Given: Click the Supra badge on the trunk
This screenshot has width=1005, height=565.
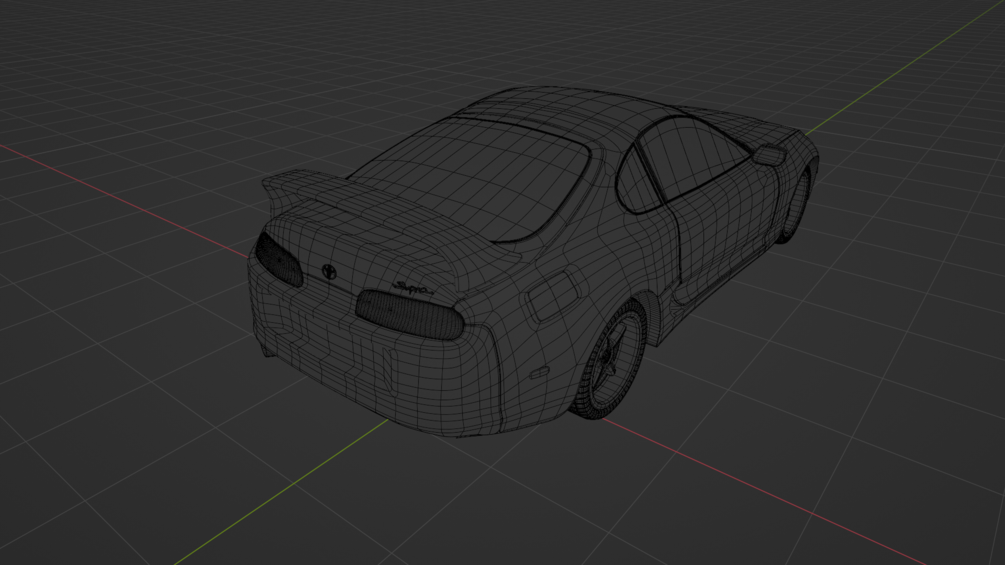Looking at the screenshot, I should pyautogui.click(x=413, y=289).
